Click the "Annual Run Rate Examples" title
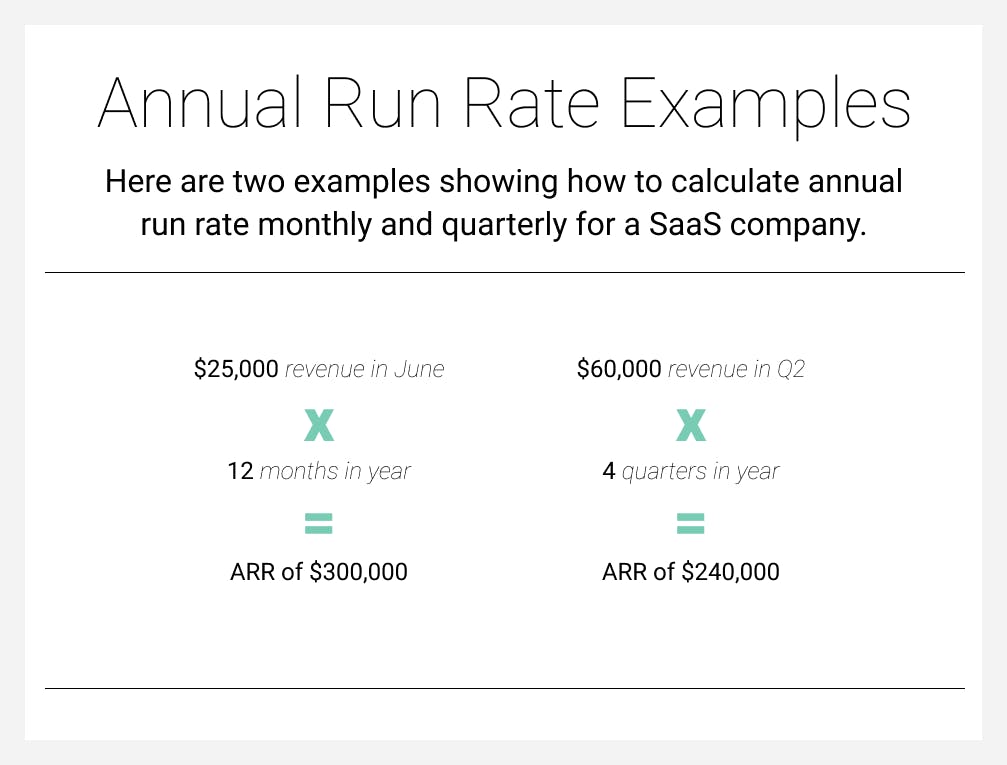 coord(504,105)
